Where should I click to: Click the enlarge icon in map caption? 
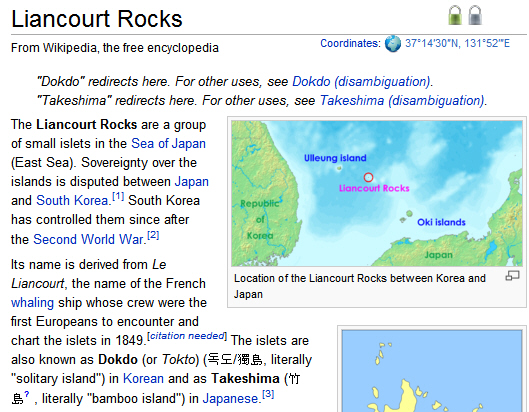pyautogui.click(x=512, y=276)
